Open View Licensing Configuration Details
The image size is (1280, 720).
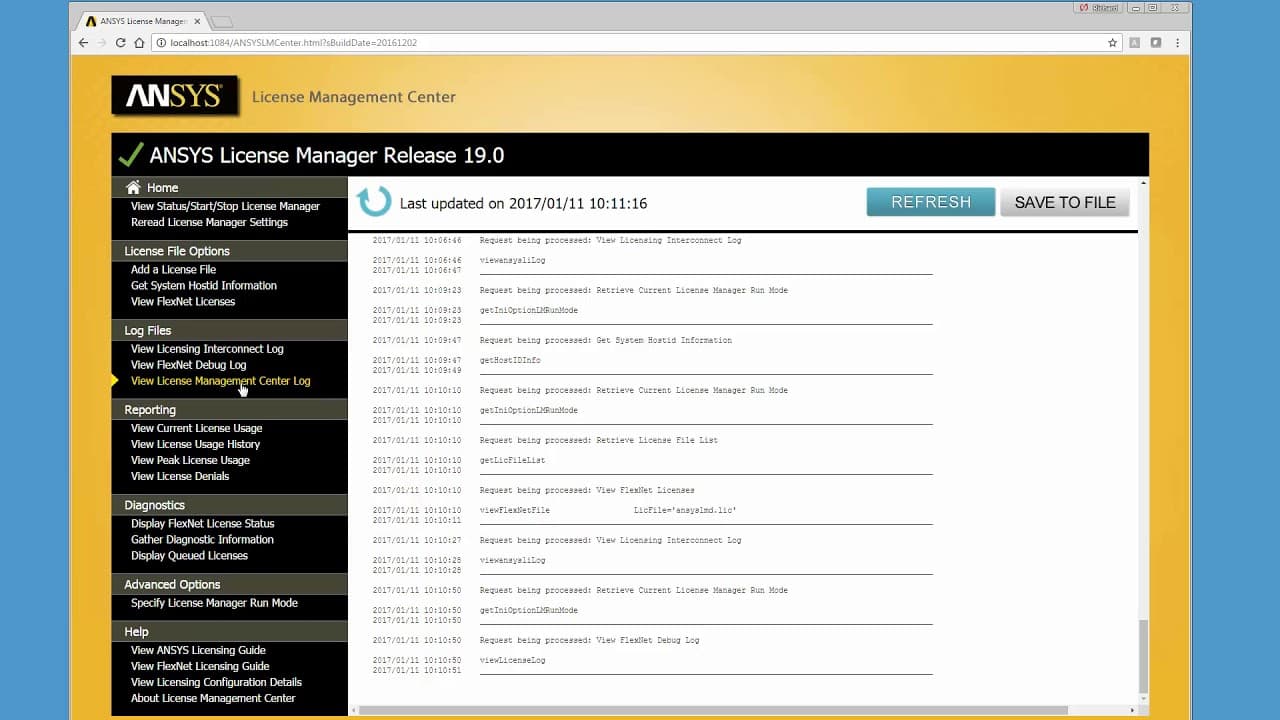(x=216, y=682)
